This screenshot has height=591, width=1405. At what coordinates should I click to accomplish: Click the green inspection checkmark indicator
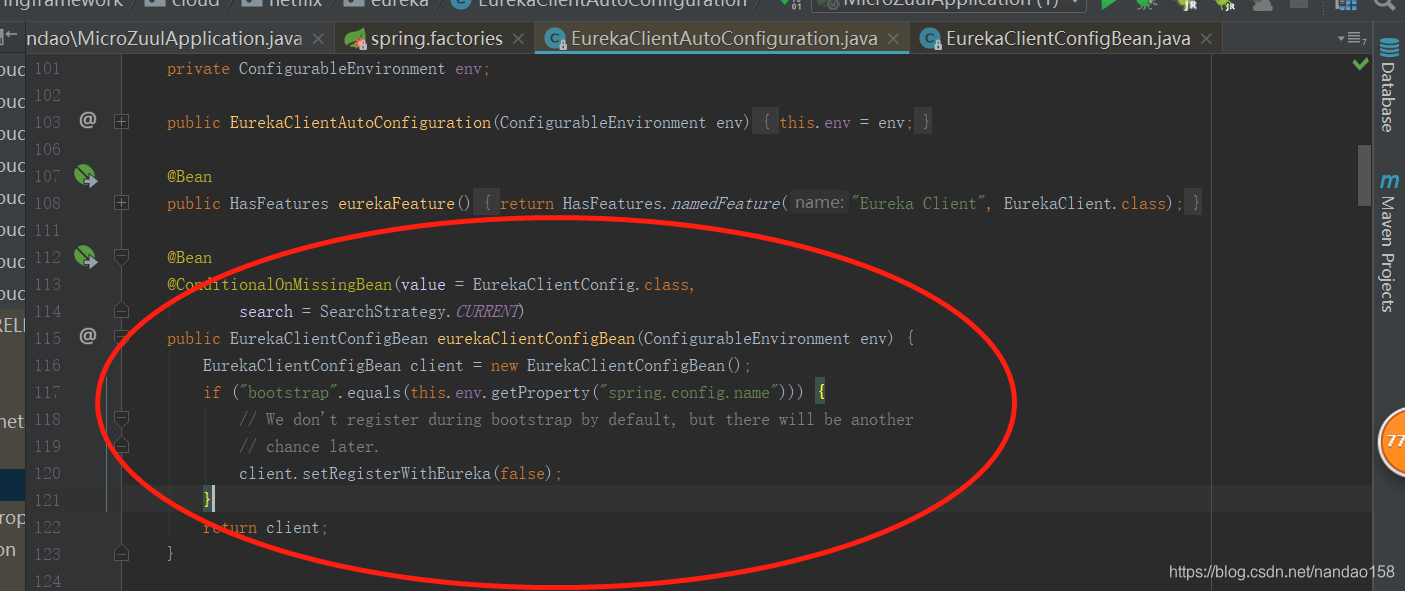pyautogui.click(x=1360, y=63)
